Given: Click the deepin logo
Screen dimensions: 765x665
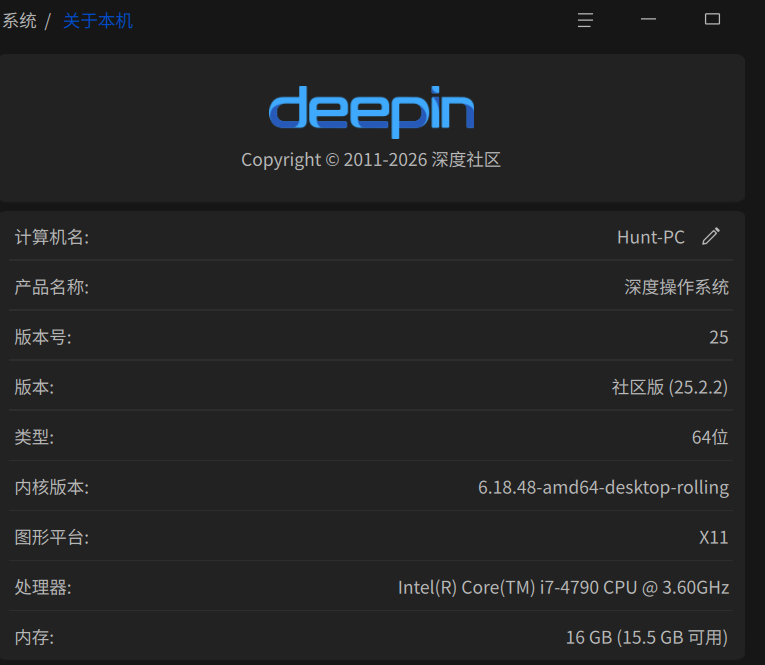Looking at the screenshot, I should pos(371,112).
